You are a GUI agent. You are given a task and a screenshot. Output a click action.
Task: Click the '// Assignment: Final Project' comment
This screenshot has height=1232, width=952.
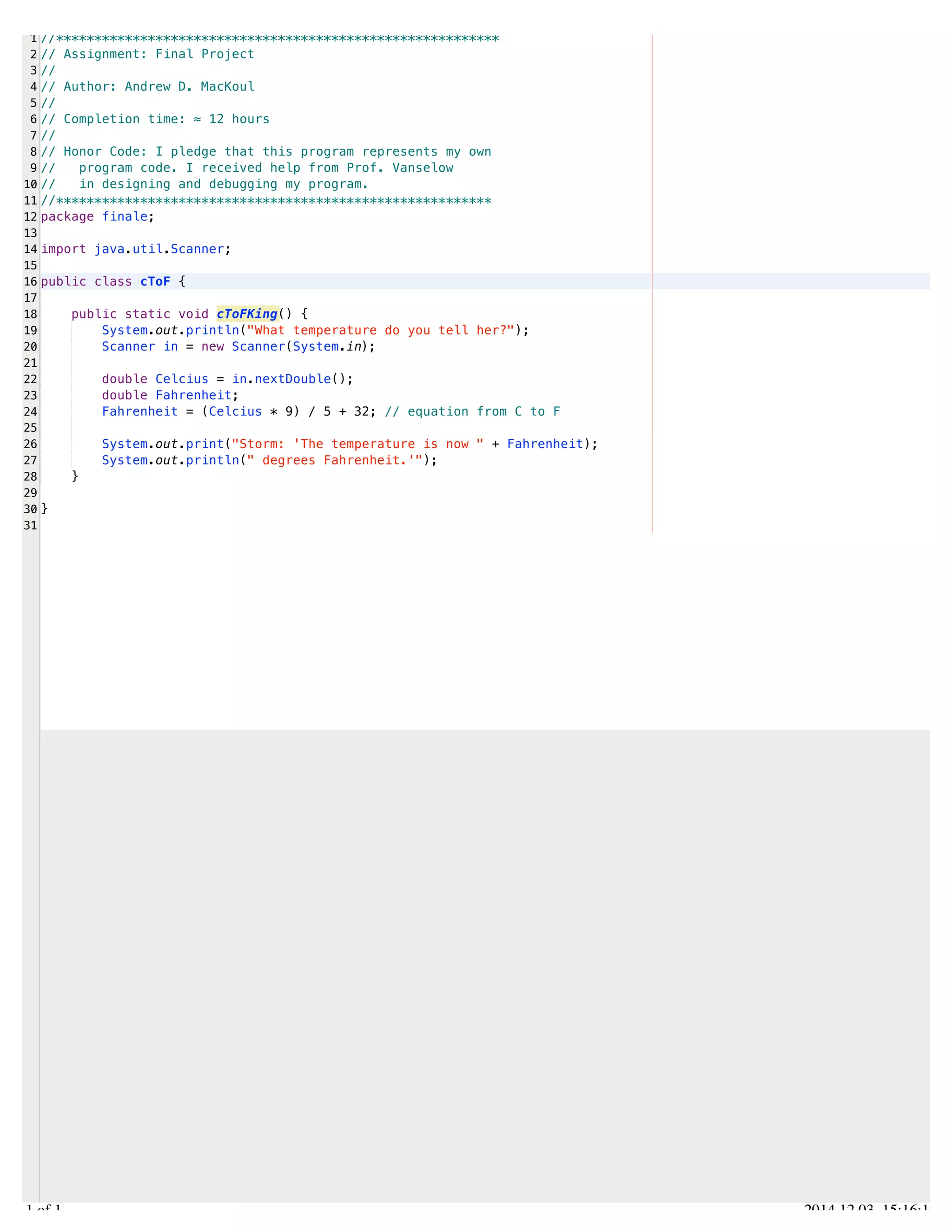(148, 54)
